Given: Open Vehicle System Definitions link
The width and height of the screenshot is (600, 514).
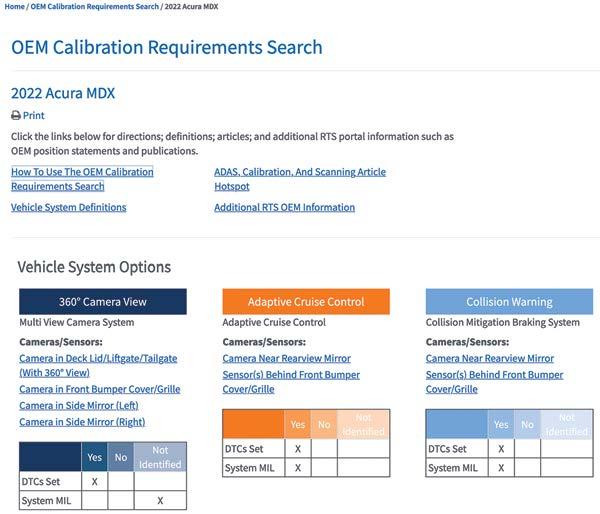Looking at the screenshot, I should pos(68,207).
